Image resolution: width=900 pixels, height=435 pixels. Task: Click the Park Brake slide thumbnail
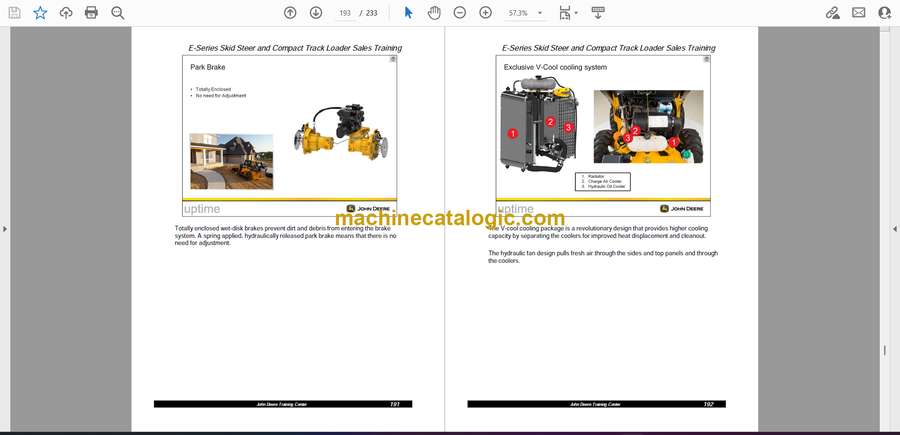(x=289, y=135)
